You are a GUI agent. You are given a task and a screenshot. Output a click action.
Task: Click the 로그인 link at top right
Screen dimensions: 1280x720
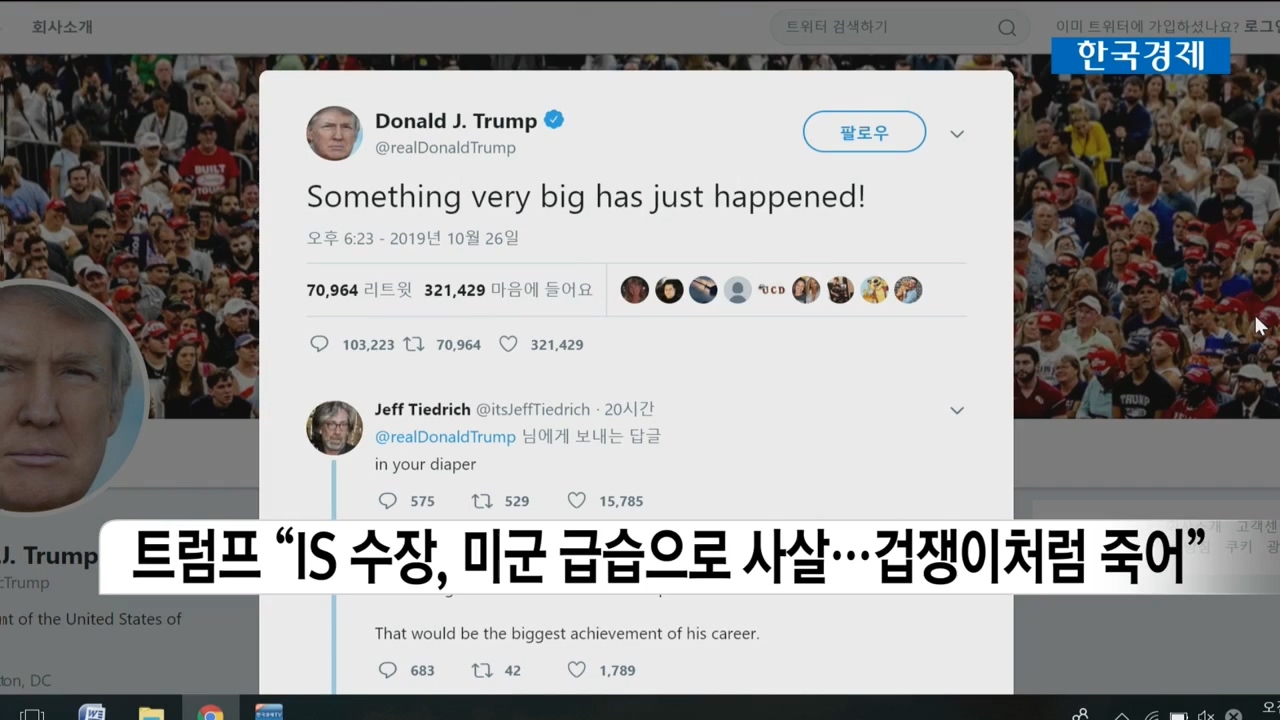point(1262,27)
